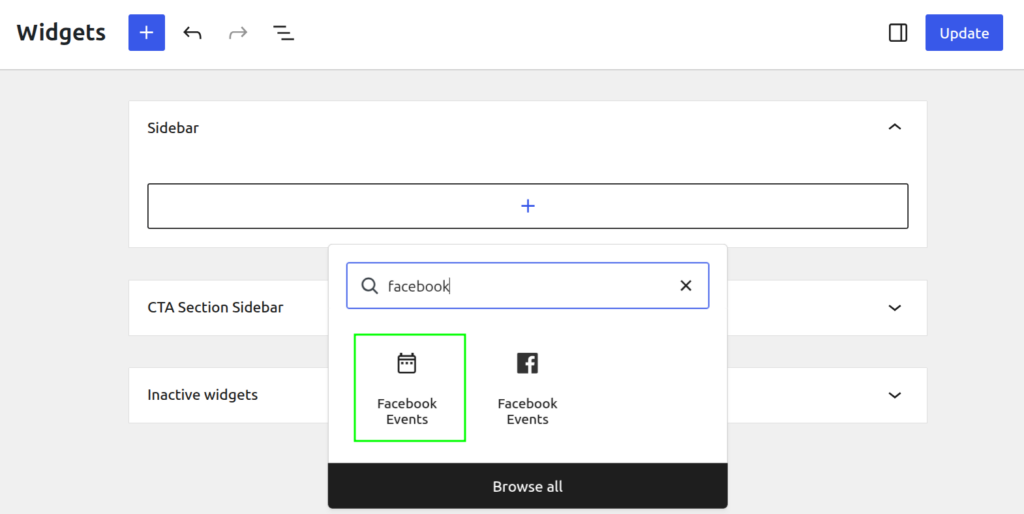Click inside the block search field

(x=528, y=285)
